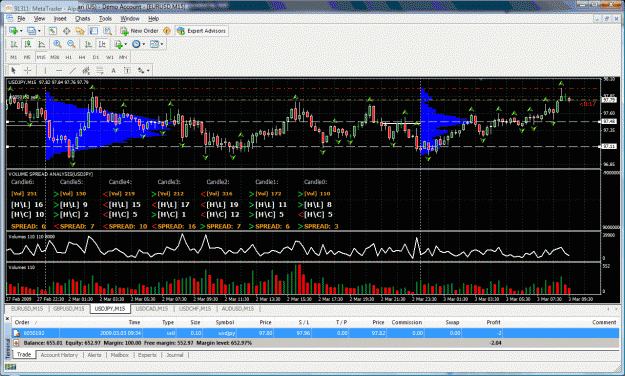Select the Fibonacci Retracement tool
The width and height of the screenshot is (625, 376).
click(x=100, y=71)
